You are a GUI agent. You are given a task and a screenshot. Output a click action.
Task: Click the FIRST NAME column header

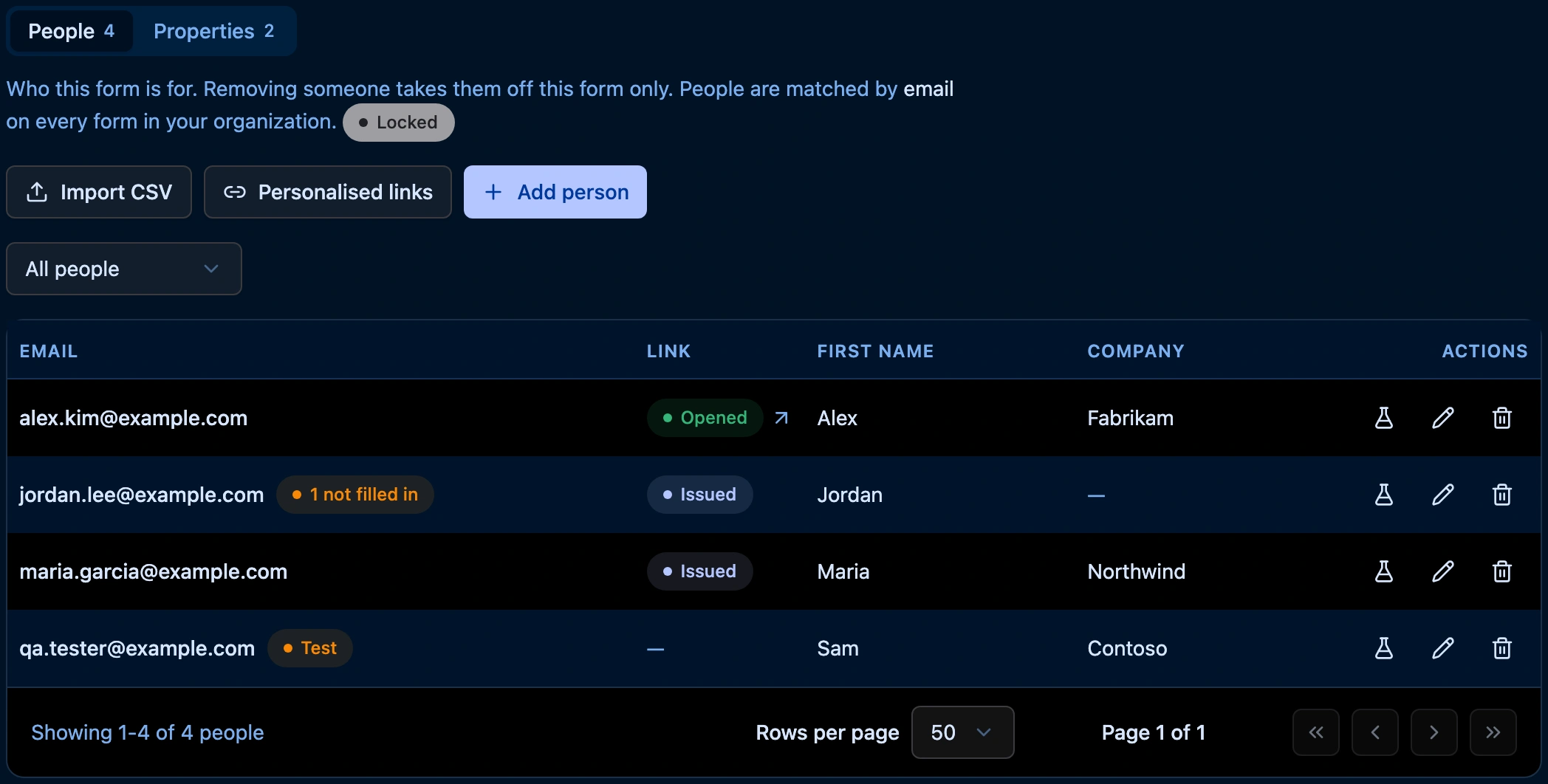pos(875,351)
